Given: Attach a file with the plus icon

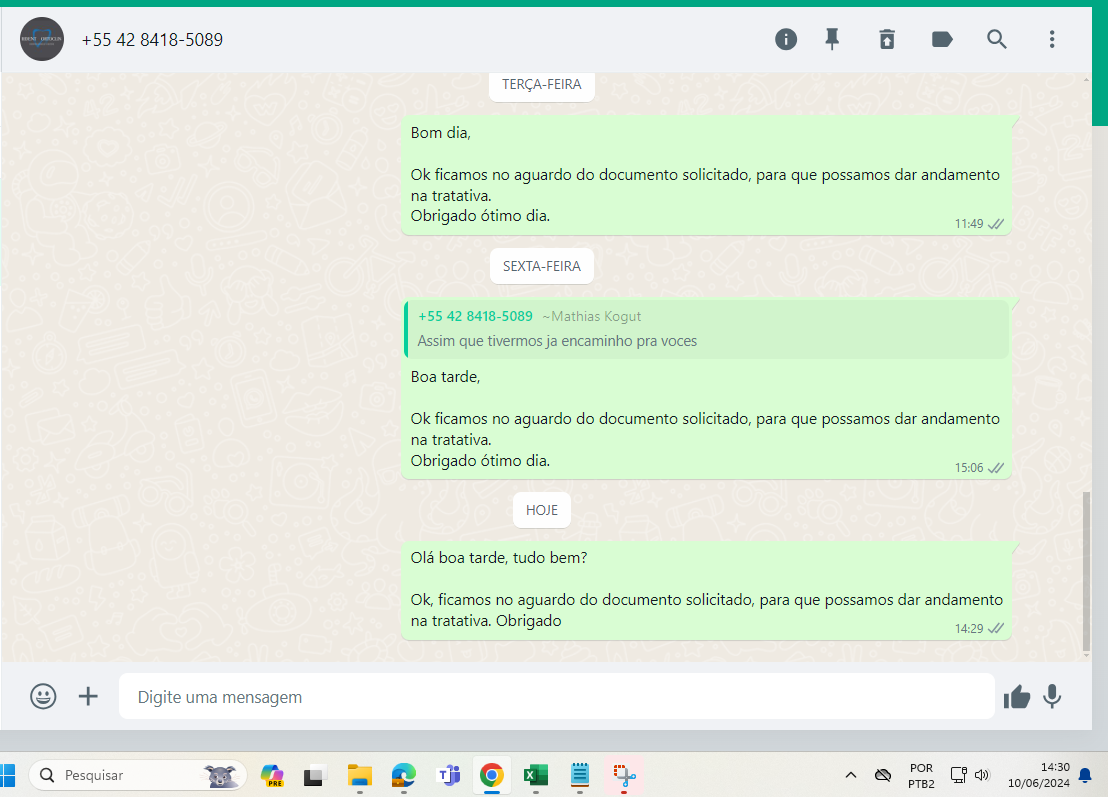Looking at the screenshot, I should [88, 696].
